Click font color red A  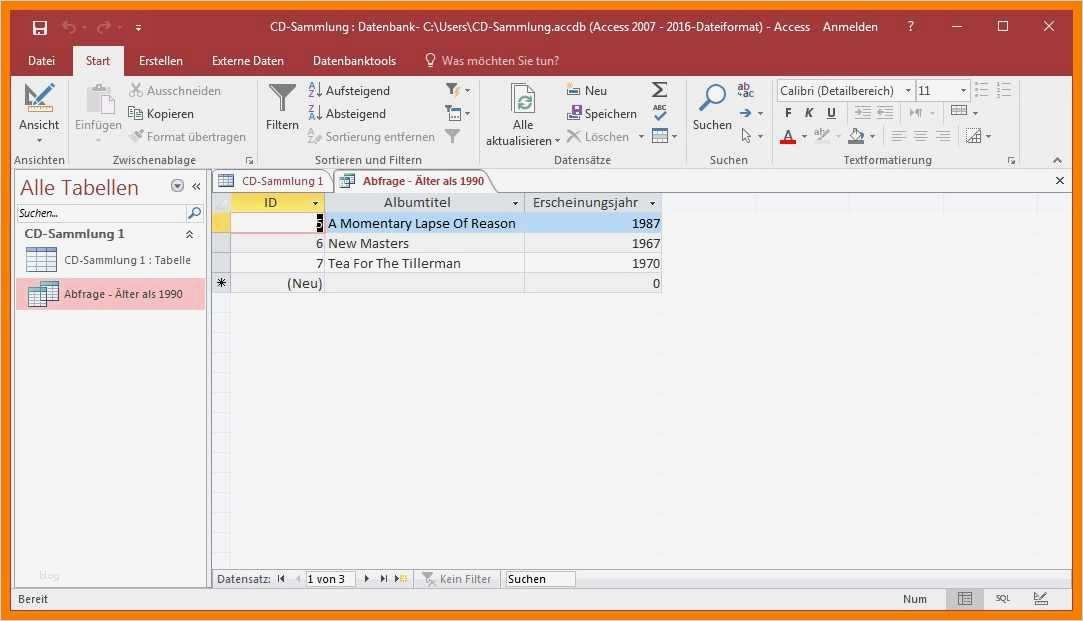788,136
